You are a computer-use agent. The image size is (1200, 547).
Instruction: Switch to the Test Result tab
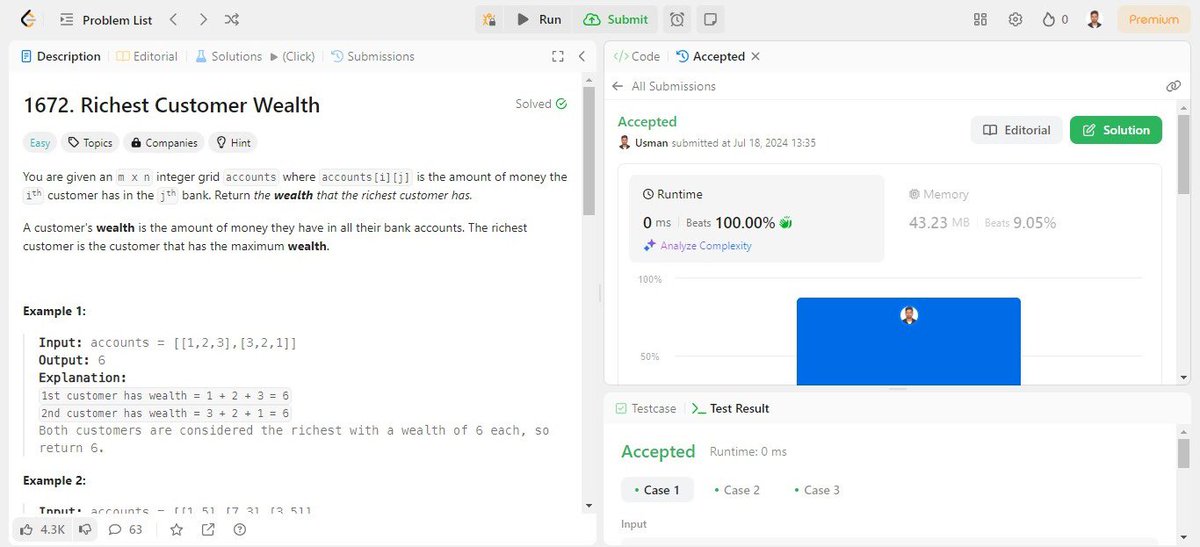click(x=731, y=408)
